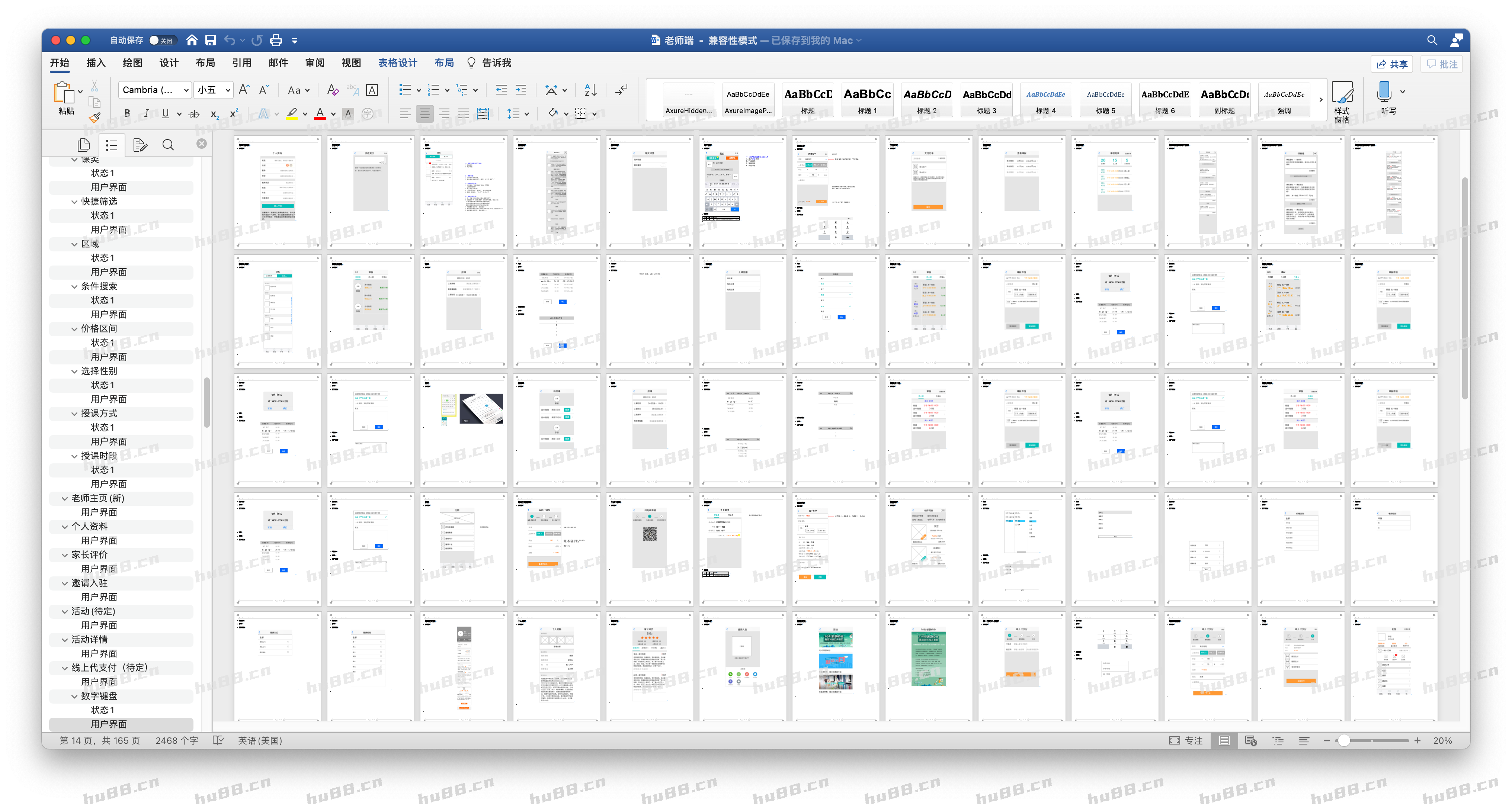Decrease paragraph indent
Screen dimensions: 1512x804
[501, 89]
